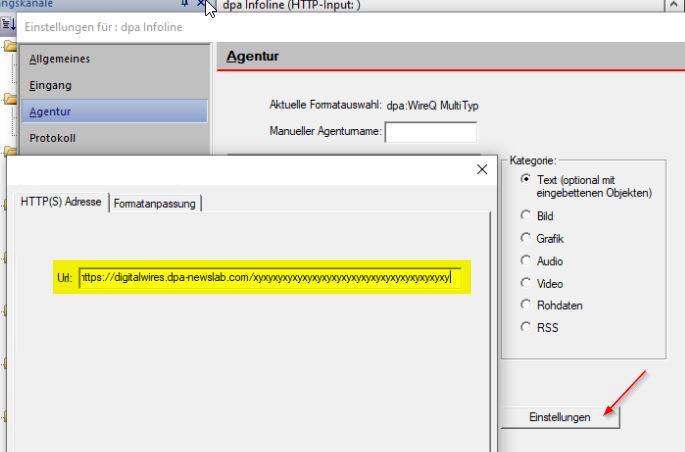Close the channels panel with its X icon
The width and height of the screenshot is (685, 452).
pyautogui.click(x=198, y=5)
